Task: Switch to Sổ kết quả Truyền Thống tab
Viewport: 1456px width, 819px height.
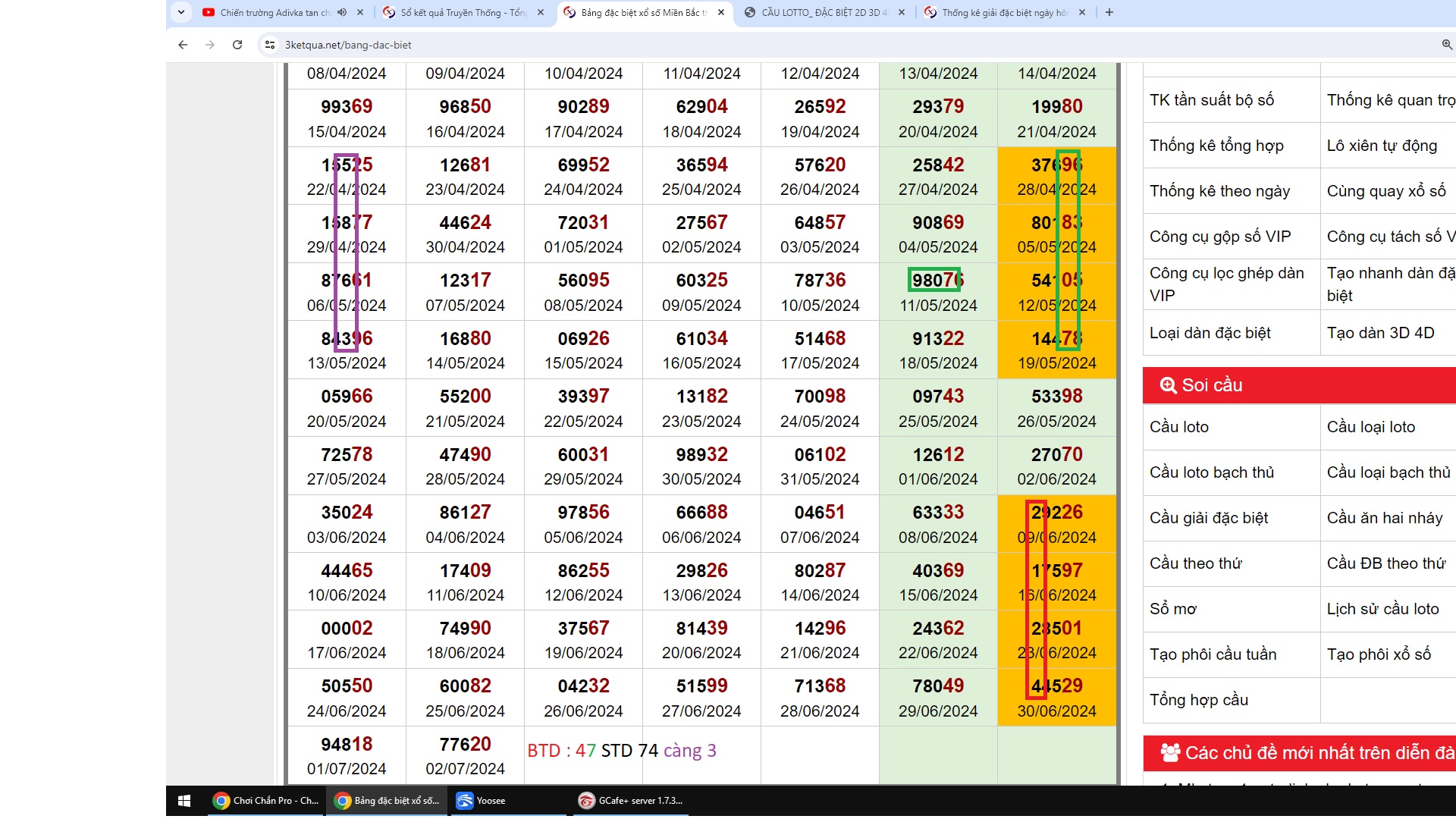Action: [463, 12]
